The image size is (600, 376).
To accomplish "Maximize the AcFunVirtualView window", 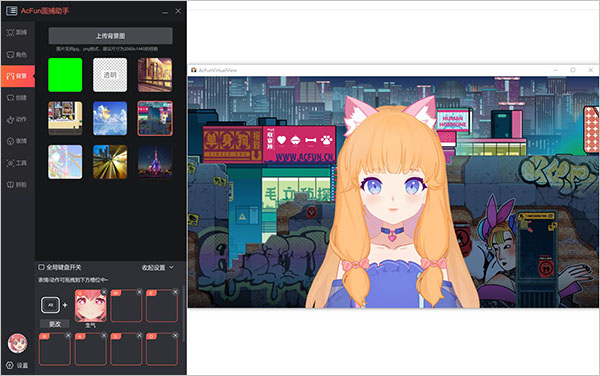I will [x=573, y=70].
